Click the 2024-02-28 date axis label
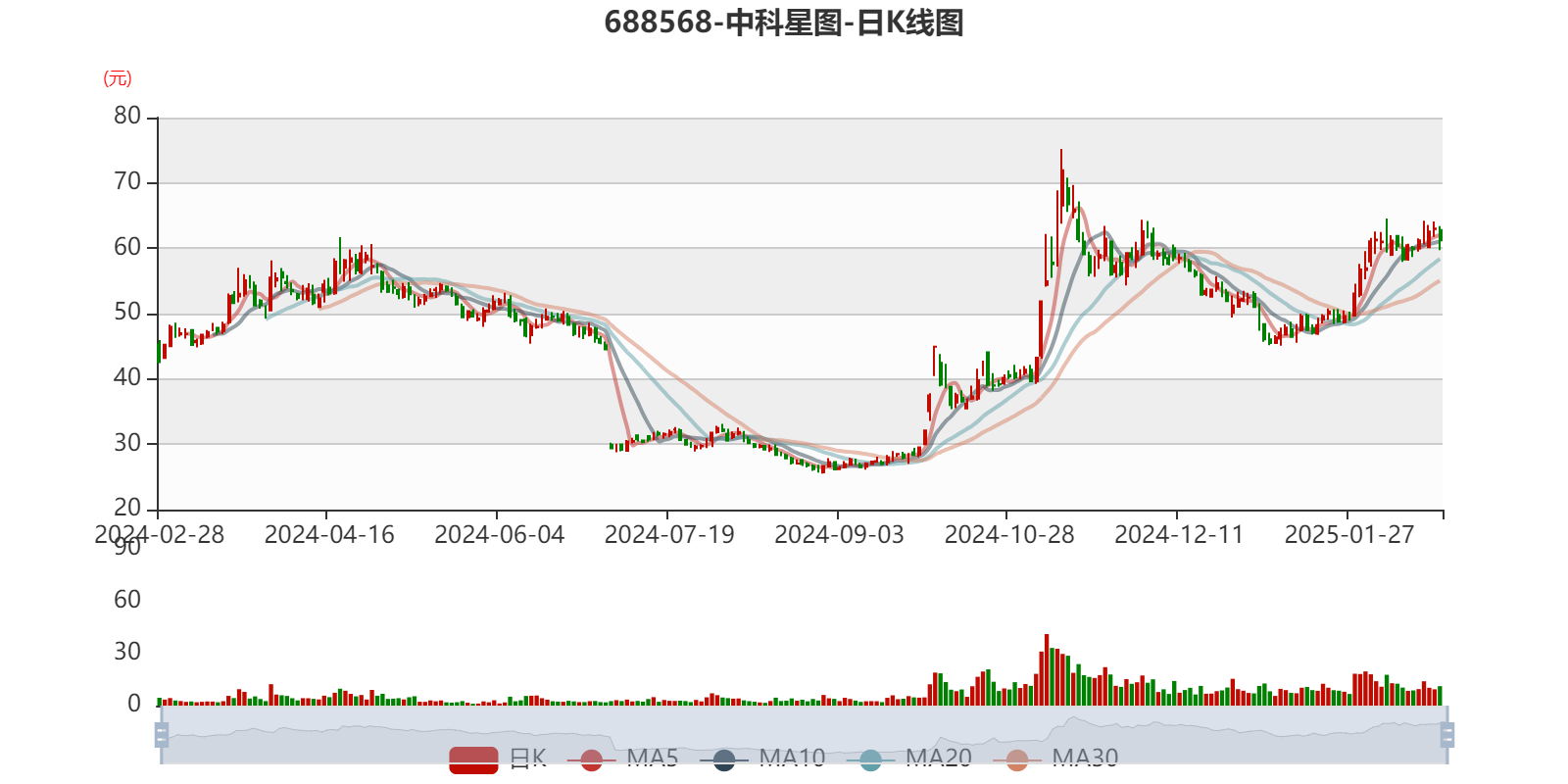 (159, 535)
